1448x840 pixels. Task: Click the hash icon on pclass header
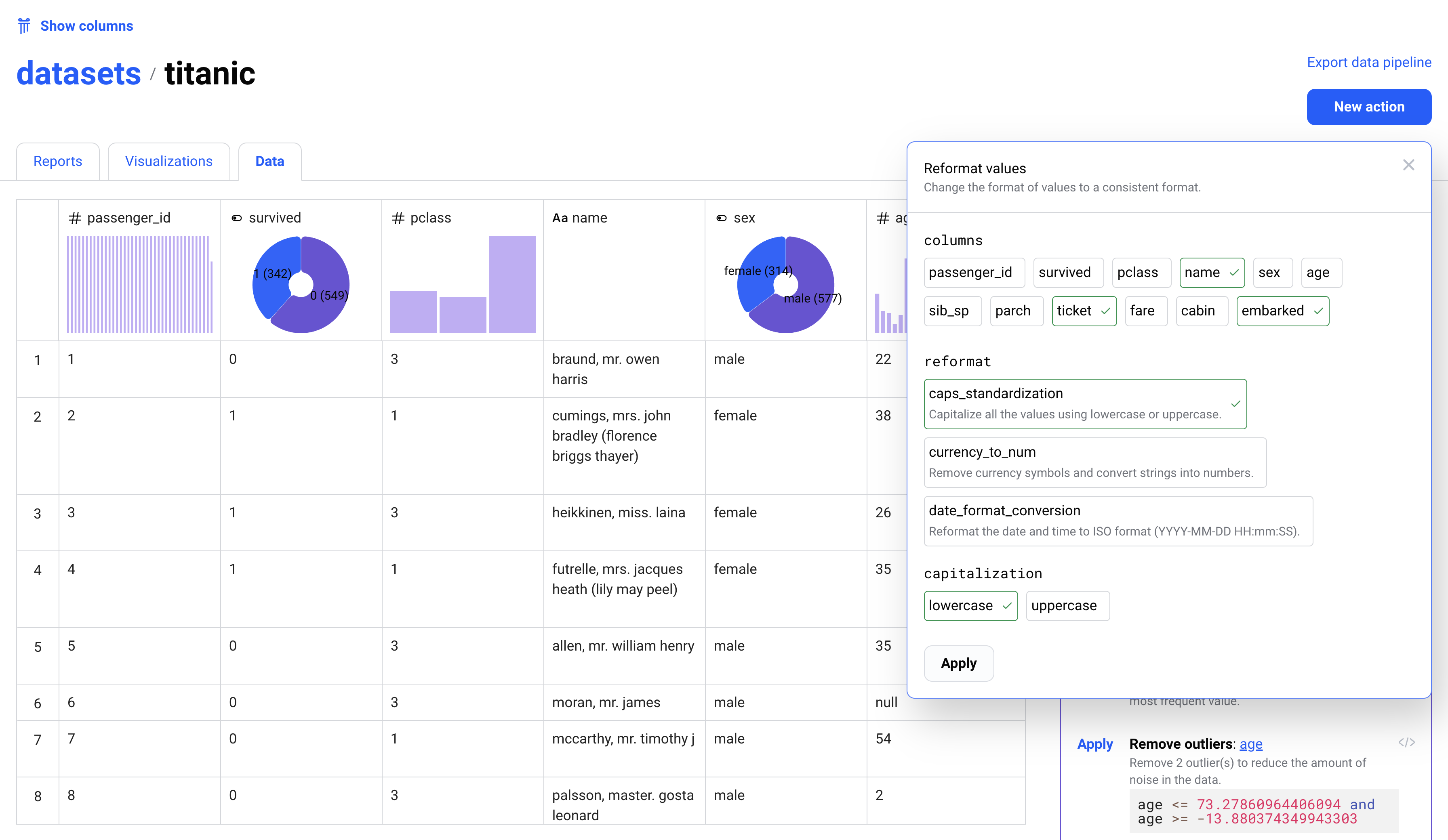point(398,218)
